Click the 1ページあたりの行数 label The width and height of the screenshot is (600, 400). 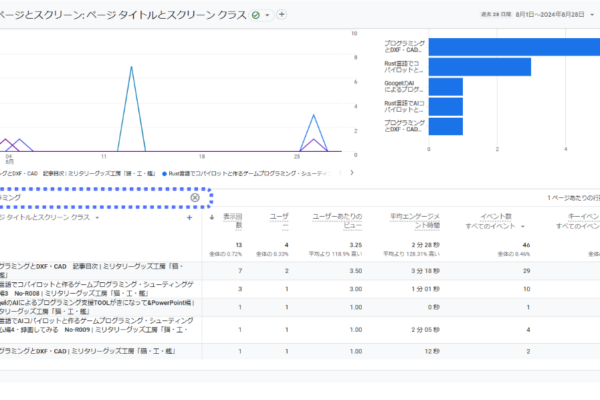[x=573, y=198]
